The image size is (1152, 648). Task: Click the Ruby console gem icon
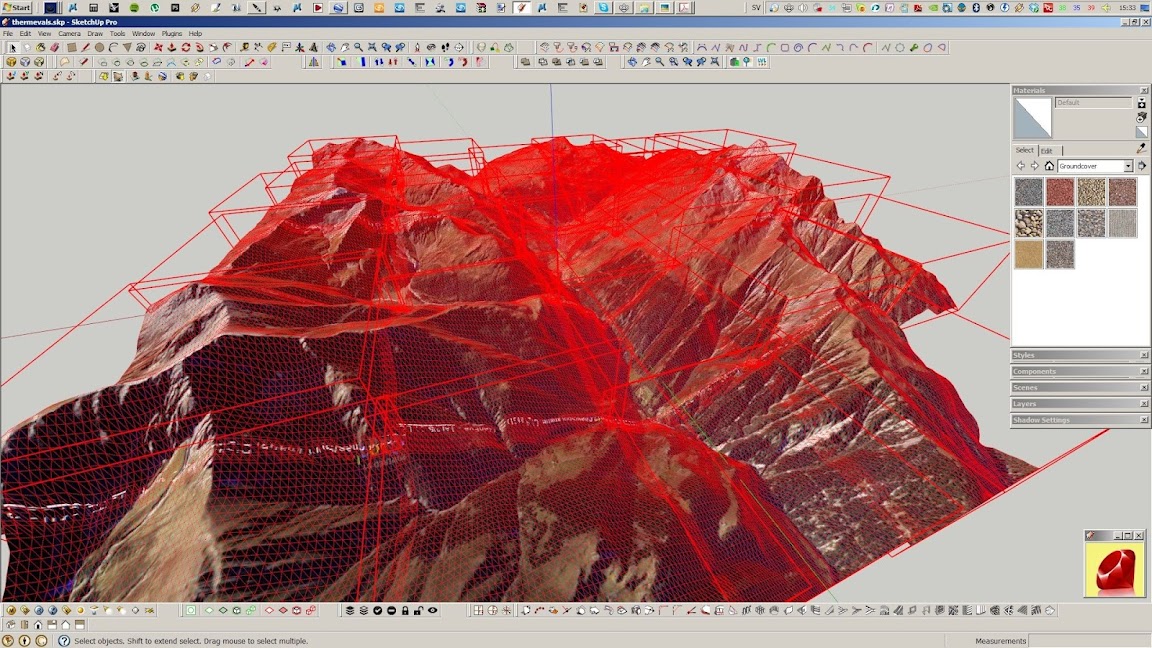click(1114, 570)
